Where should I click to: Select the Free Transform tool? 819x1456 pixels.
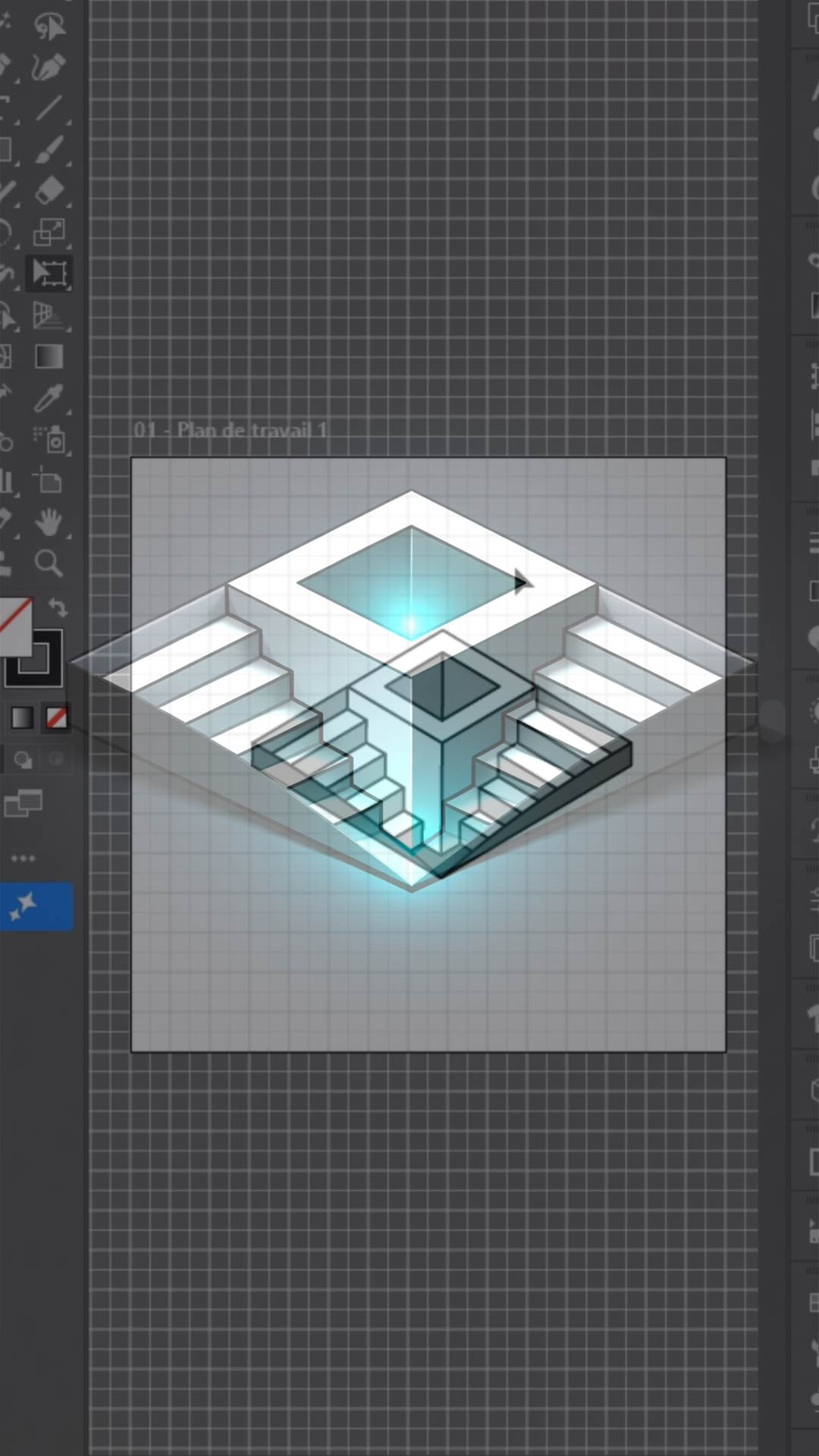pos(49,274)
